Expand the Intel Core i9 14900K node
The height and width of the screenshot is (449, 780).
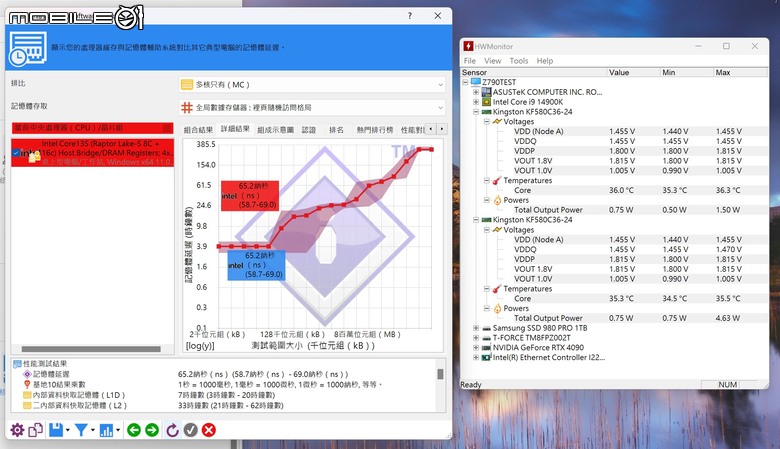click(476, 102)
